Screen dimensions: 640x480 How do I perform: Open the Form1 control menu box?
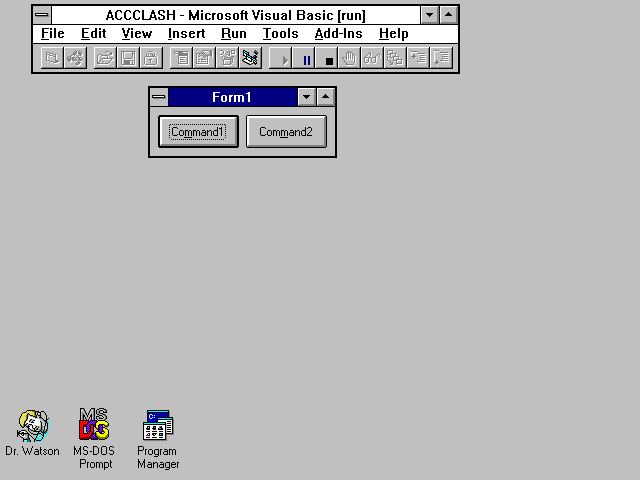159,97
